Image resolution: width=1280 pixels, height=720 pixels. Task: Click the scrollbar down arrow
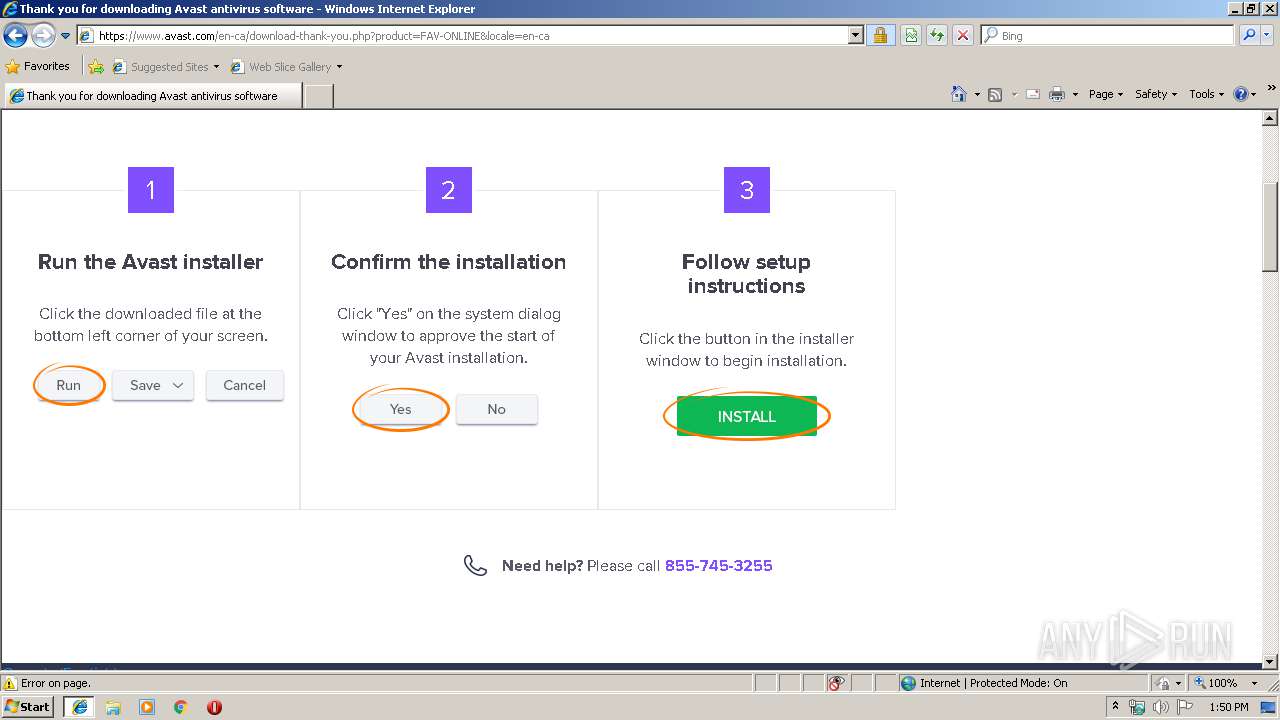pos(1270,662)
